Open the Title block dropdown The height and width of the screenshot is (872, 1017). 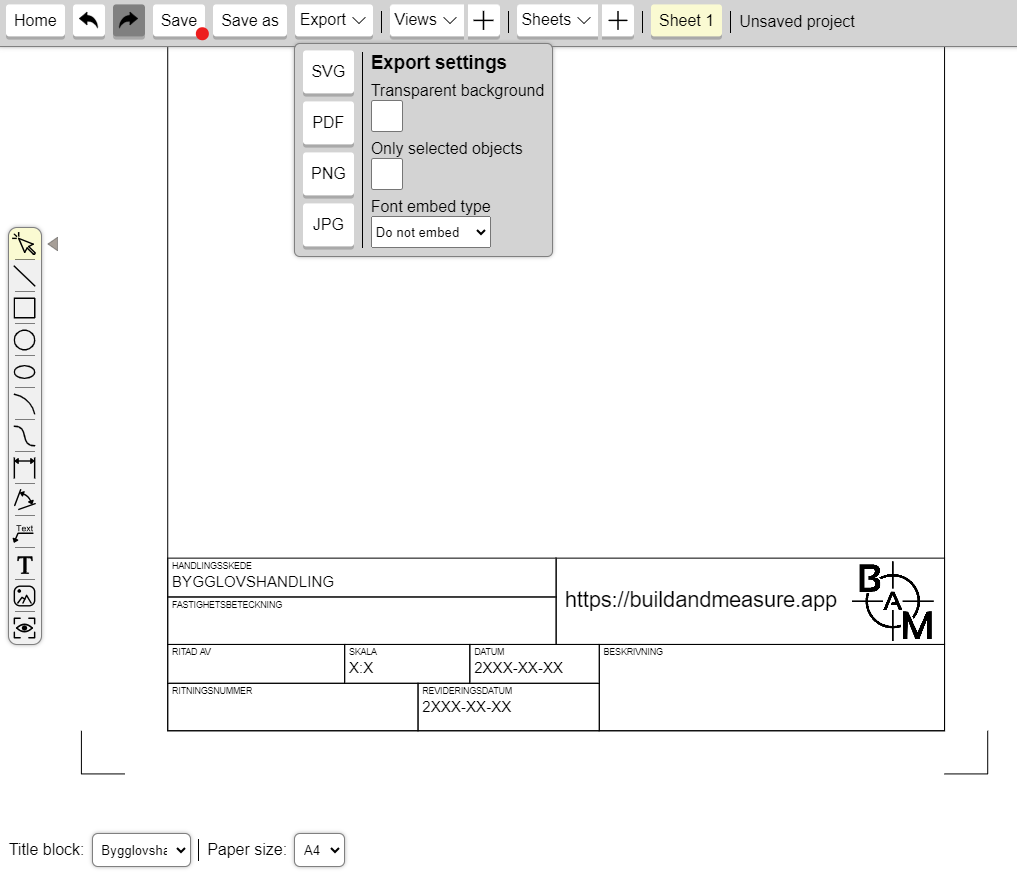(141, 850)
